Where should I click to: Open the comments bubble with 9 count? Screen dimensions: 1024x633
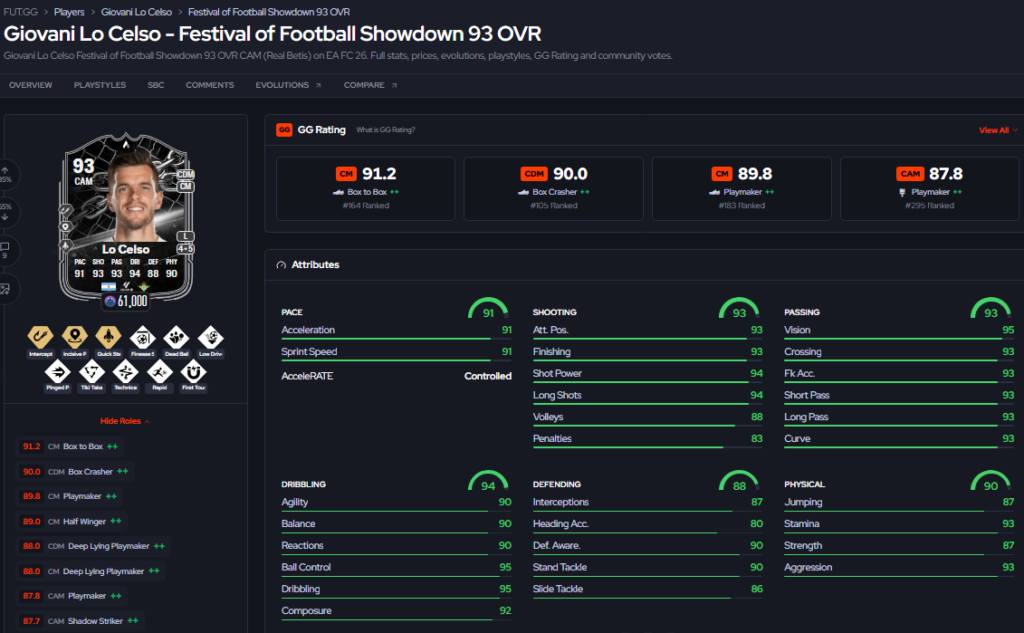(x=5, y=250)
